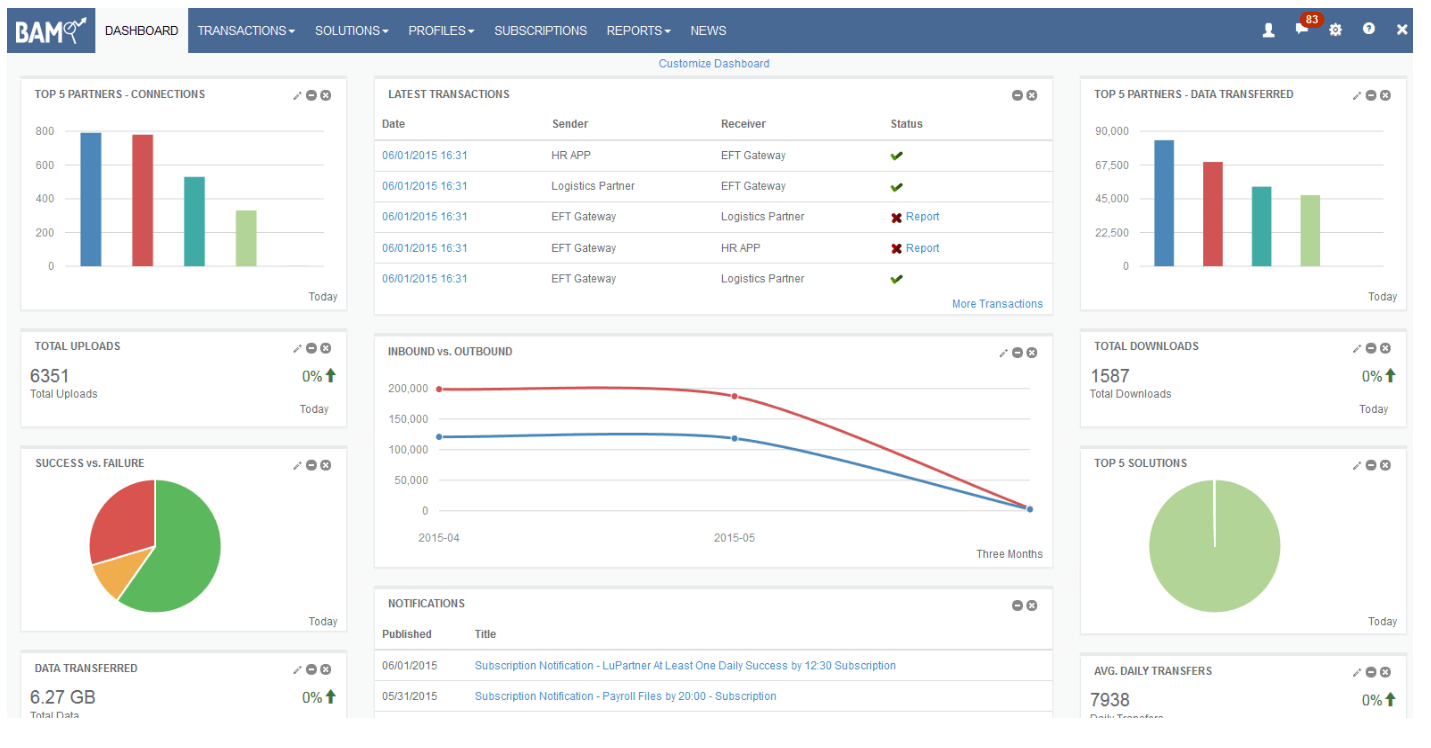1431x748 pixels.
Task: Edit Top 5 Partners - Connections widget
Action: pyautogui.click(x=297, y=95)
